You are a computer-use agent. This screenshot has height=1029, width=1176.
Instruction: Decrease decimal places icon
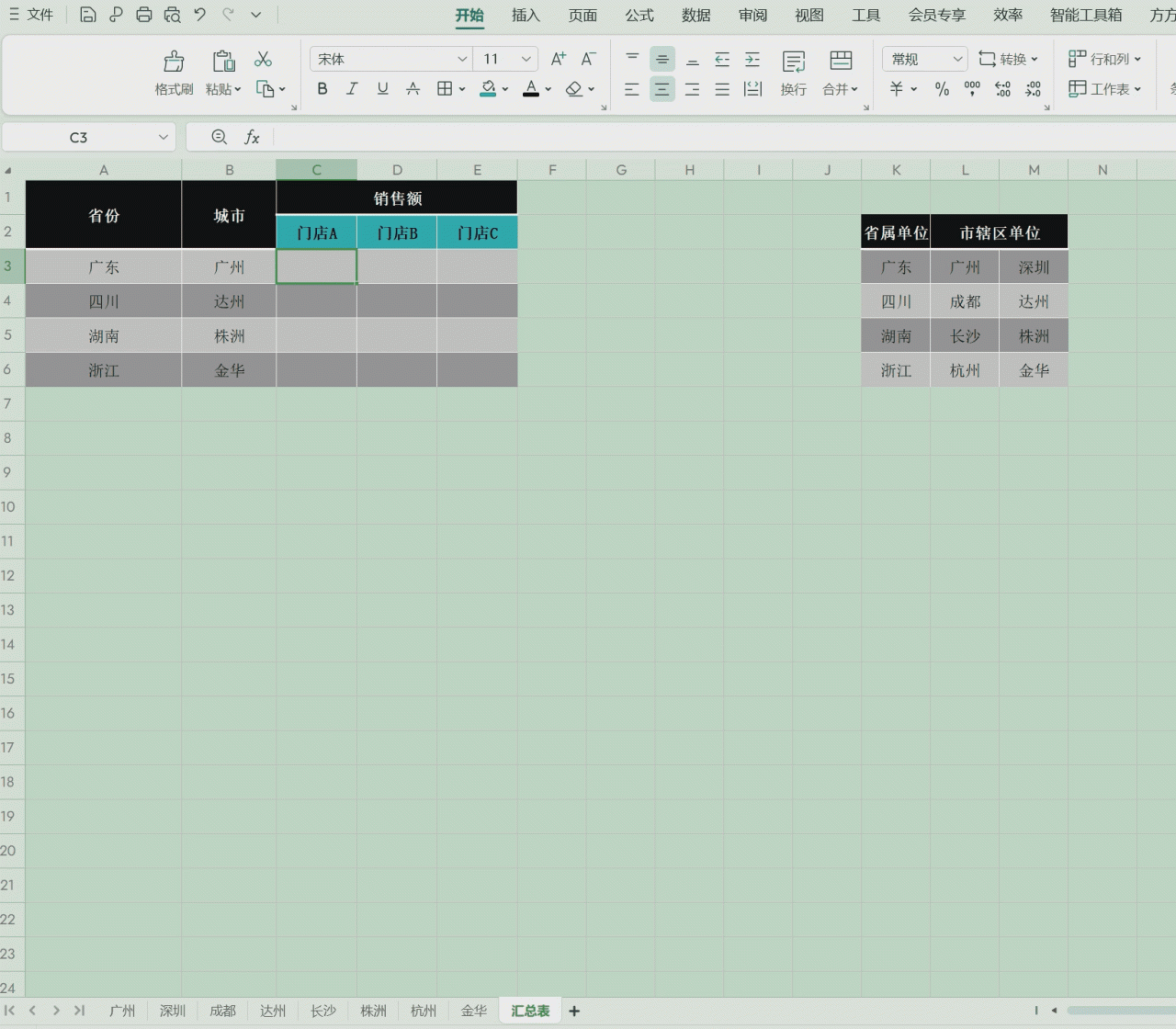click(x=1034, y=89)
